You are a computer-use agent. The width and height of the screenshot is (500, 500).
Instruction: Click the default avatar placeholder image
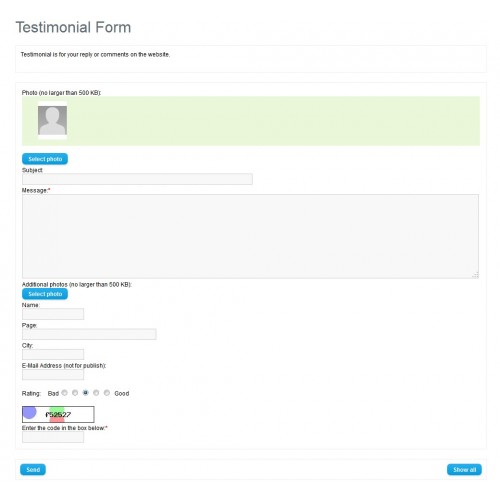(x=52, y=120)
